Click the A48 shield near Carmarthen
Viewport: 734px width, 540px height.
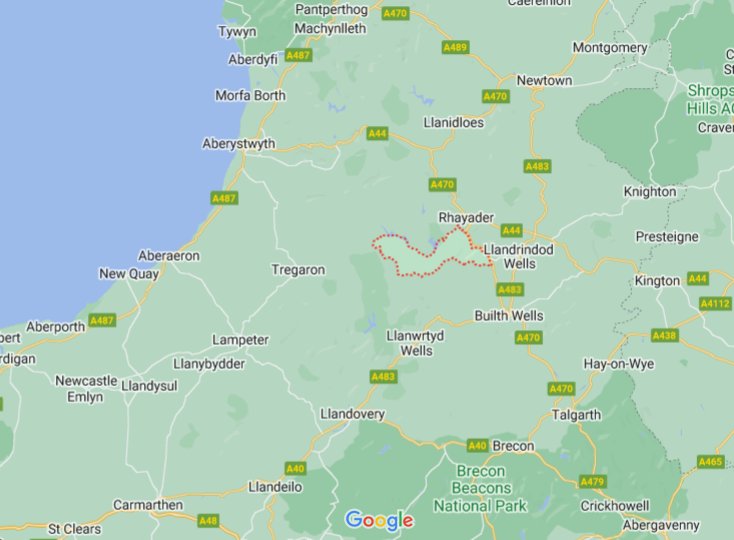pos(208,521)
